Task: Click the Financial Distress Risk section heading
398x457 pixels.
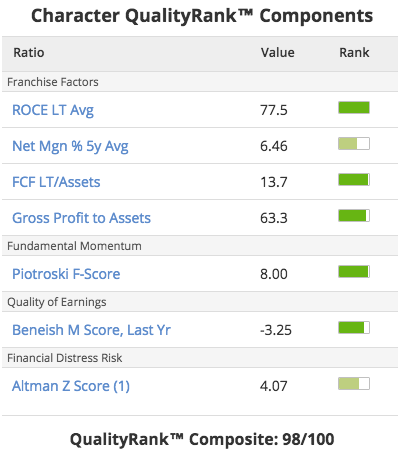Action: click(65, 358)
